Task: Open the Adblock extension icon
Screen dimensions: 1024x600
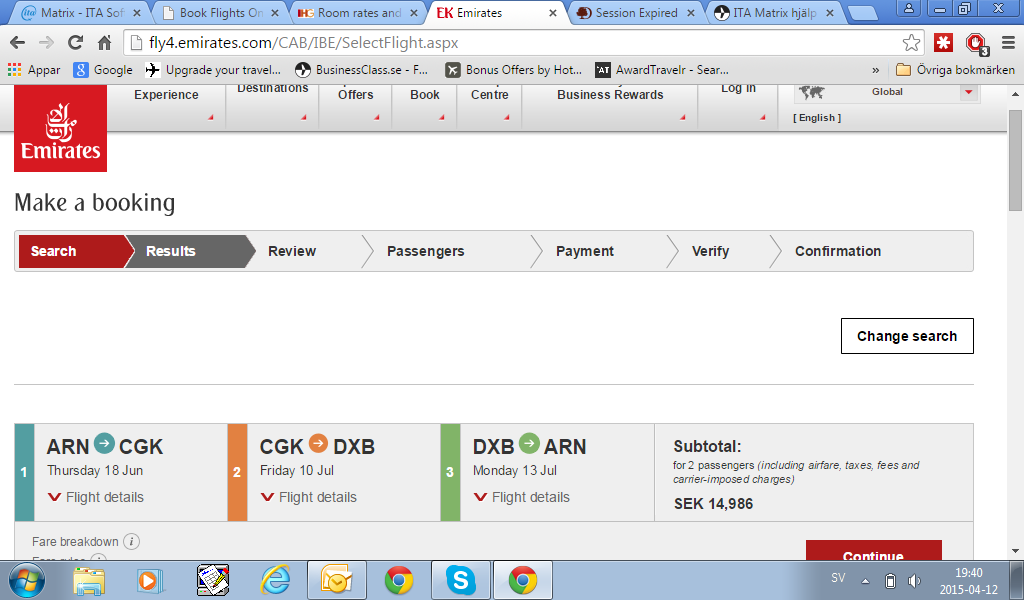Action: pos(975,43)
